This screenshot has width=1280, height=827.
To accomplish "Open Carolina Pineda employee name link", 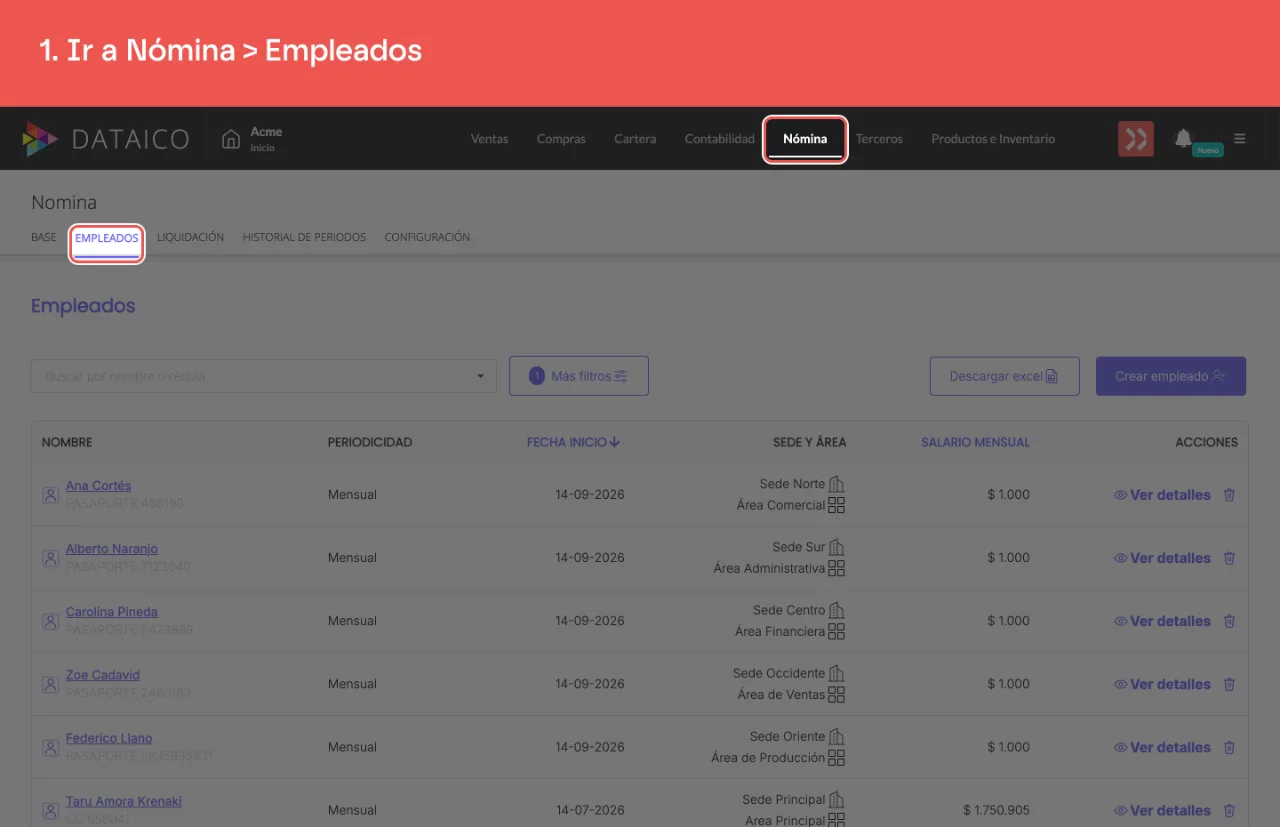I will click(112, 612).
